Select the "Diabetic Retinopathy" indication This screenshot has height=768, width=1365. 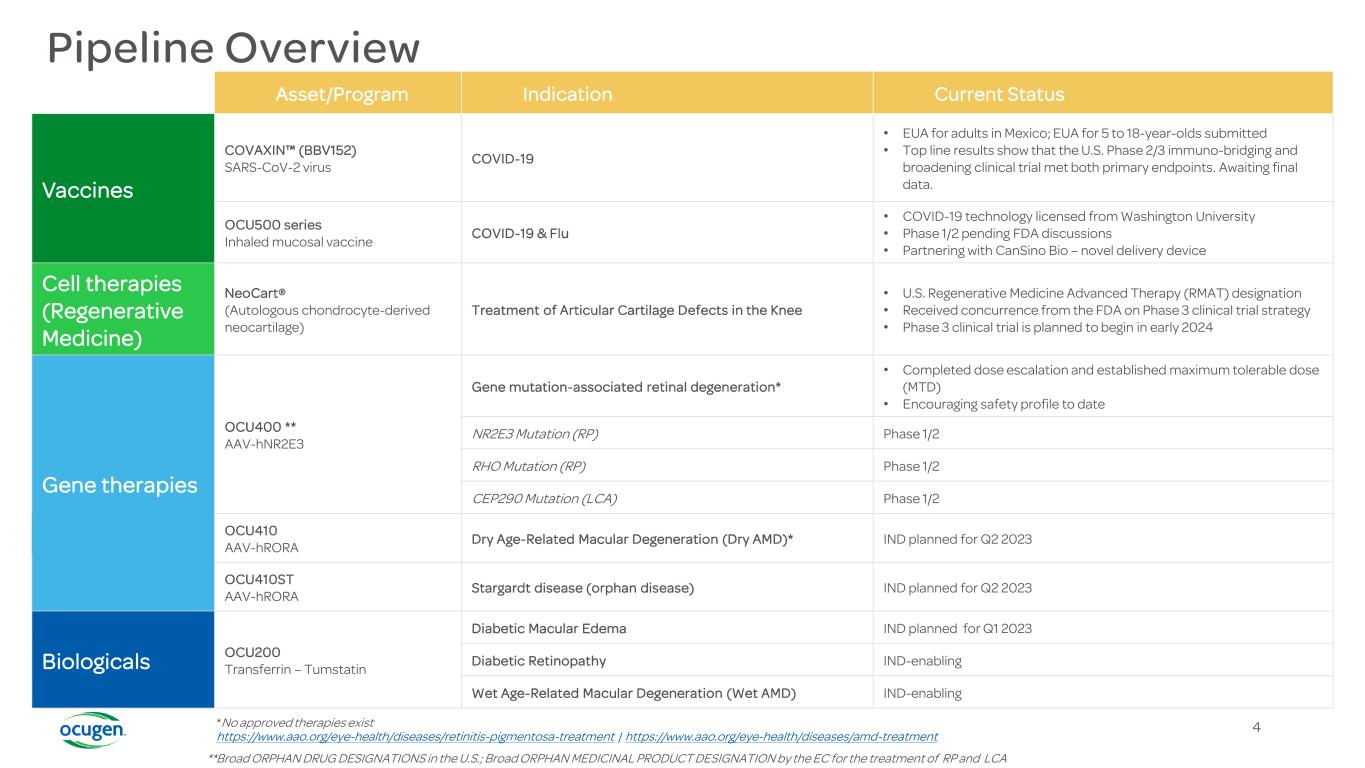tap(538, 661)
